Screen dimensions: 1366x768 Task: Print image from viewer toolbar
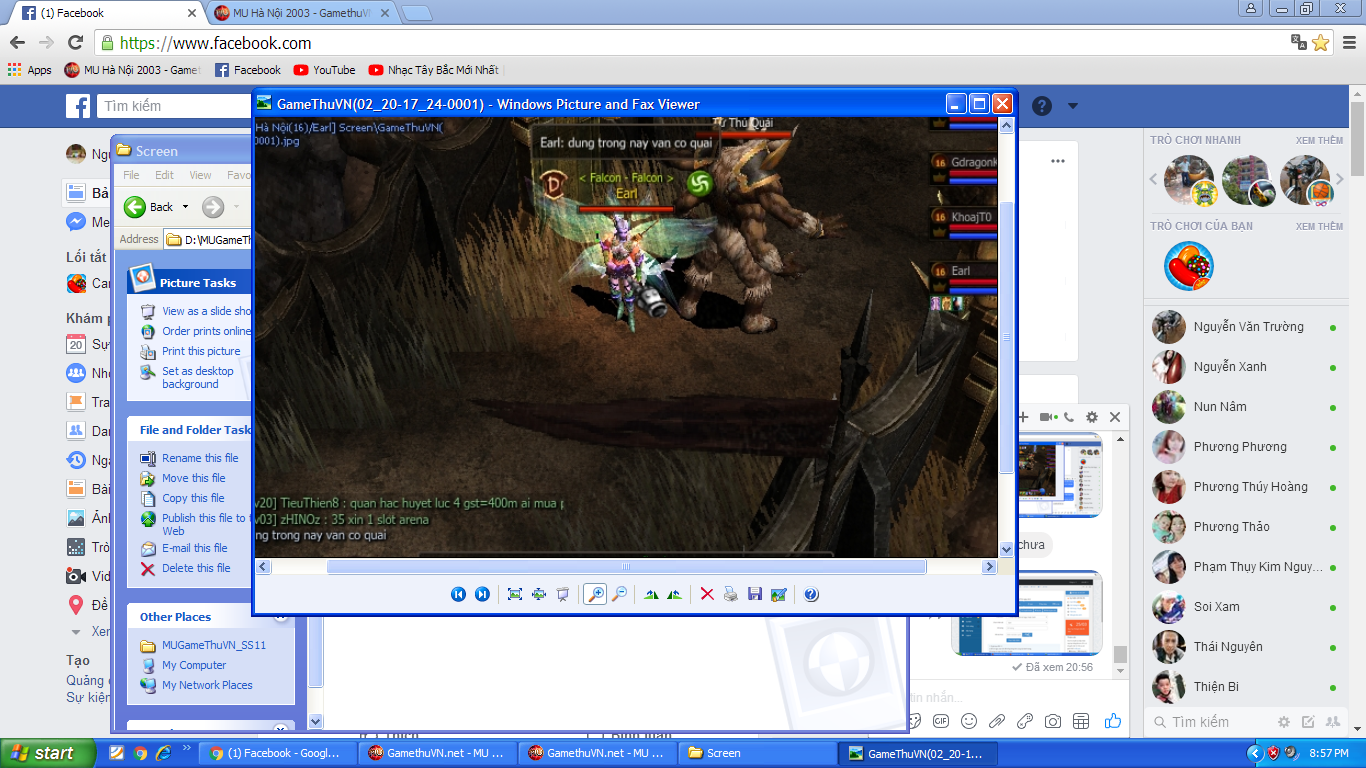pos(731,594)
